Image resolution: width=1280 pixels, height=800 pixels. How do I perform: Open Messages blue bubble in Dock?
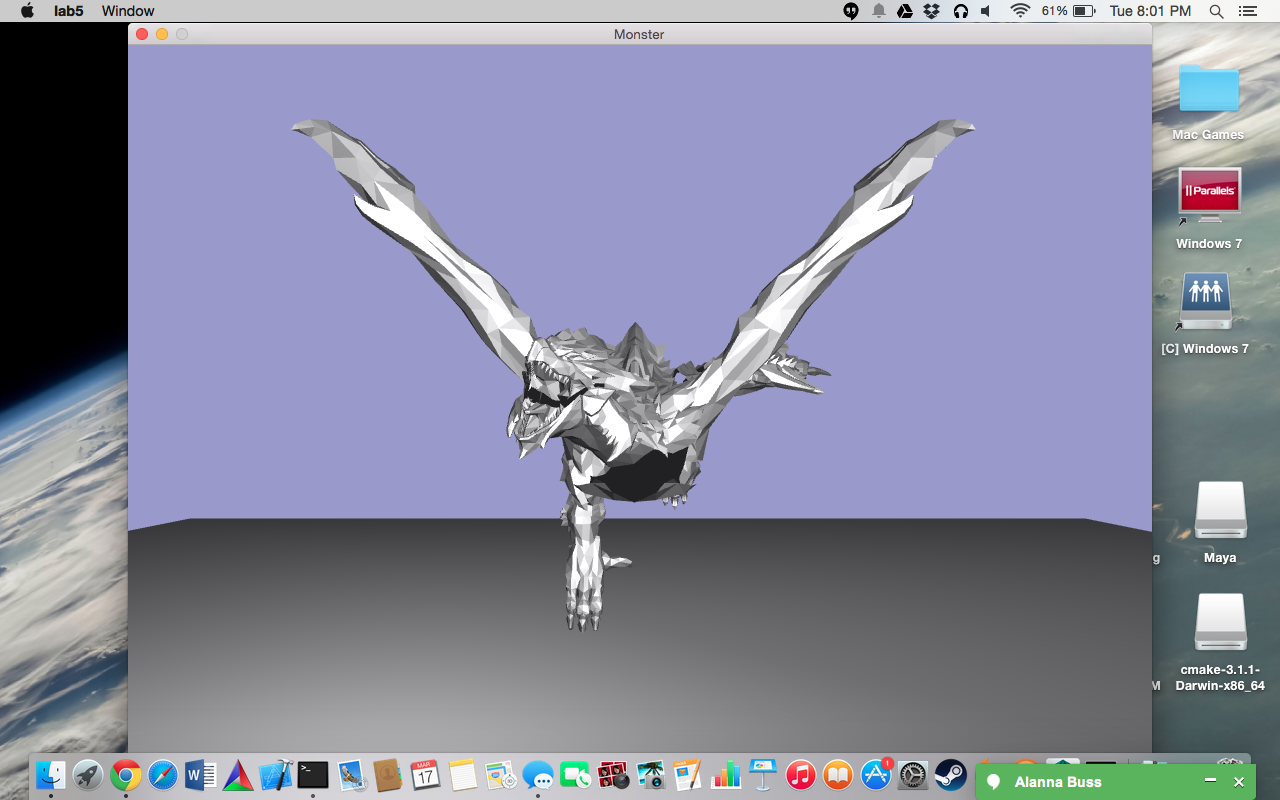[538, 775]
